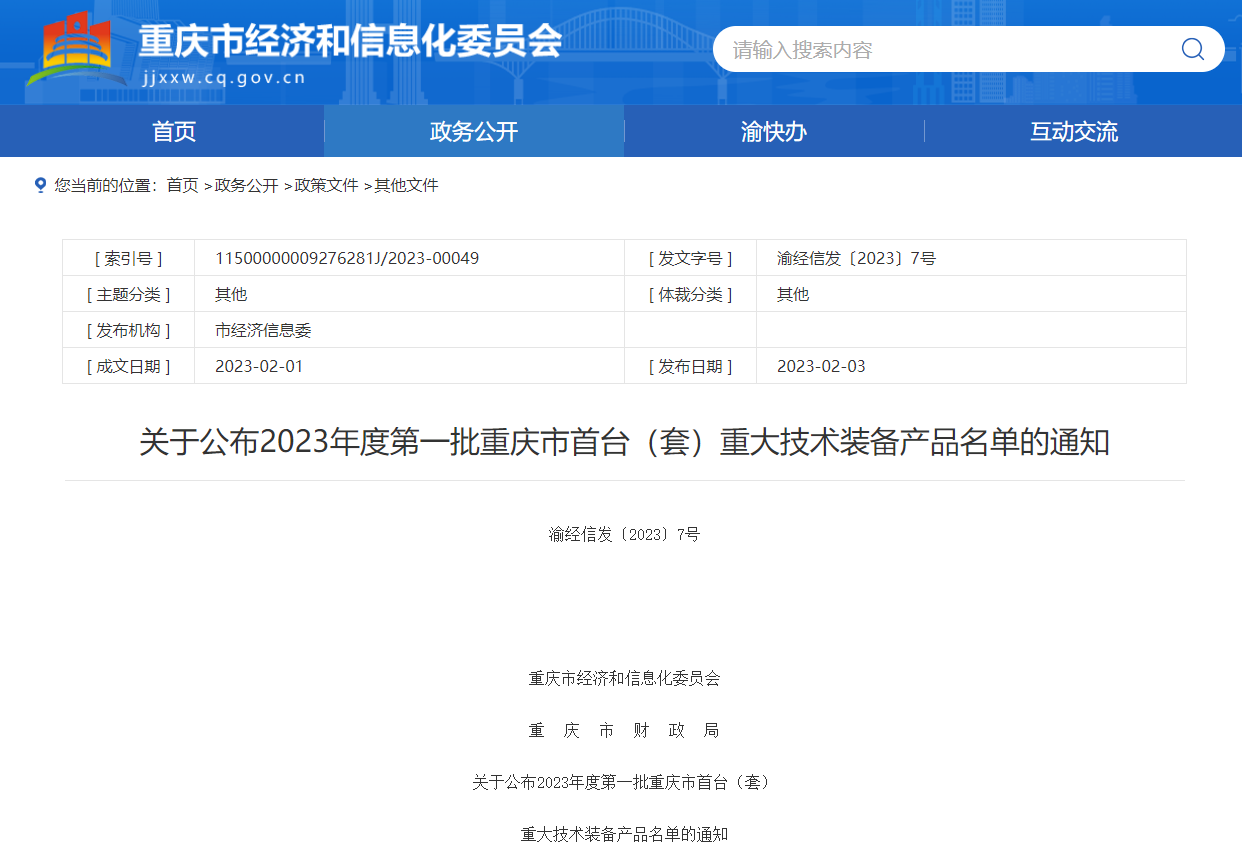Open the 其他文件 breadcrumb link

tap(406, 185)
